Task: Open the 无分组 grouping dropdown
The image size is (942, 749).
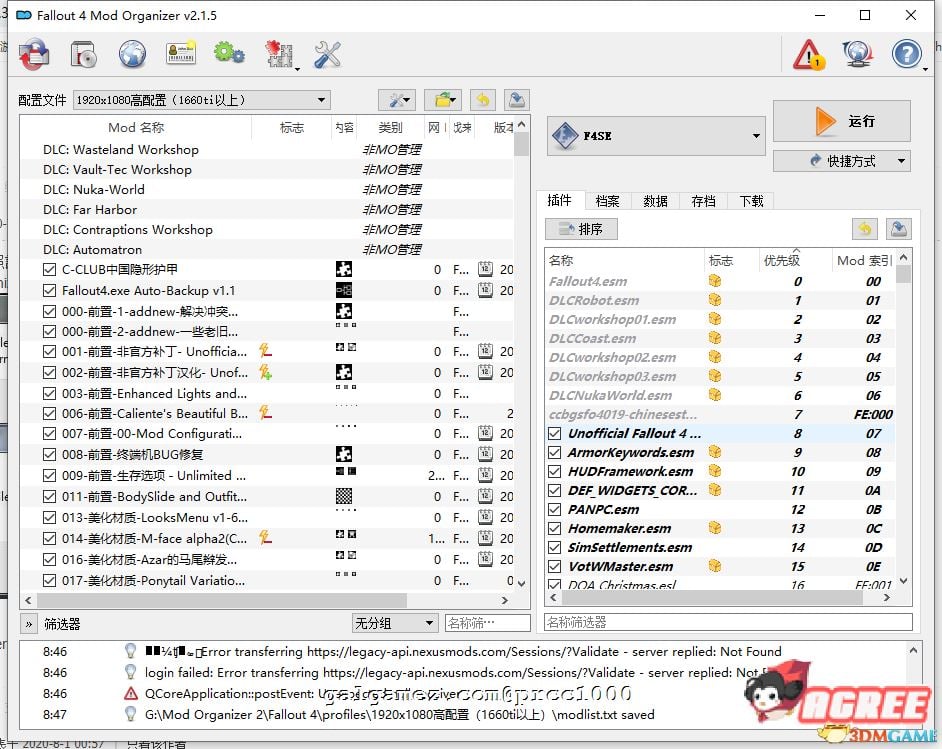Action: coord(394,622)
